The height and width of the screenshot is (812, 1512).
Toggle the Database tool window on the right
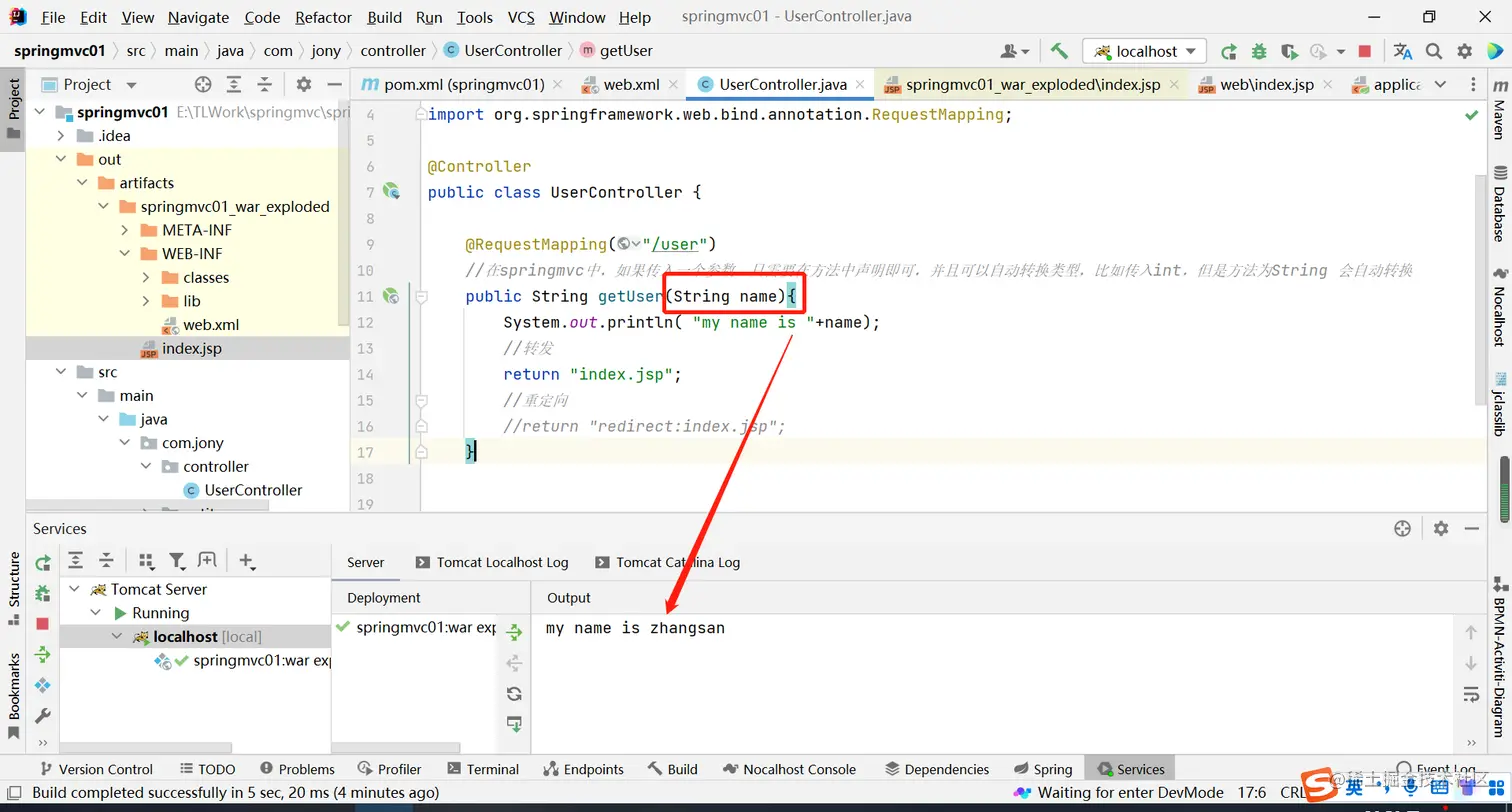1499,204
